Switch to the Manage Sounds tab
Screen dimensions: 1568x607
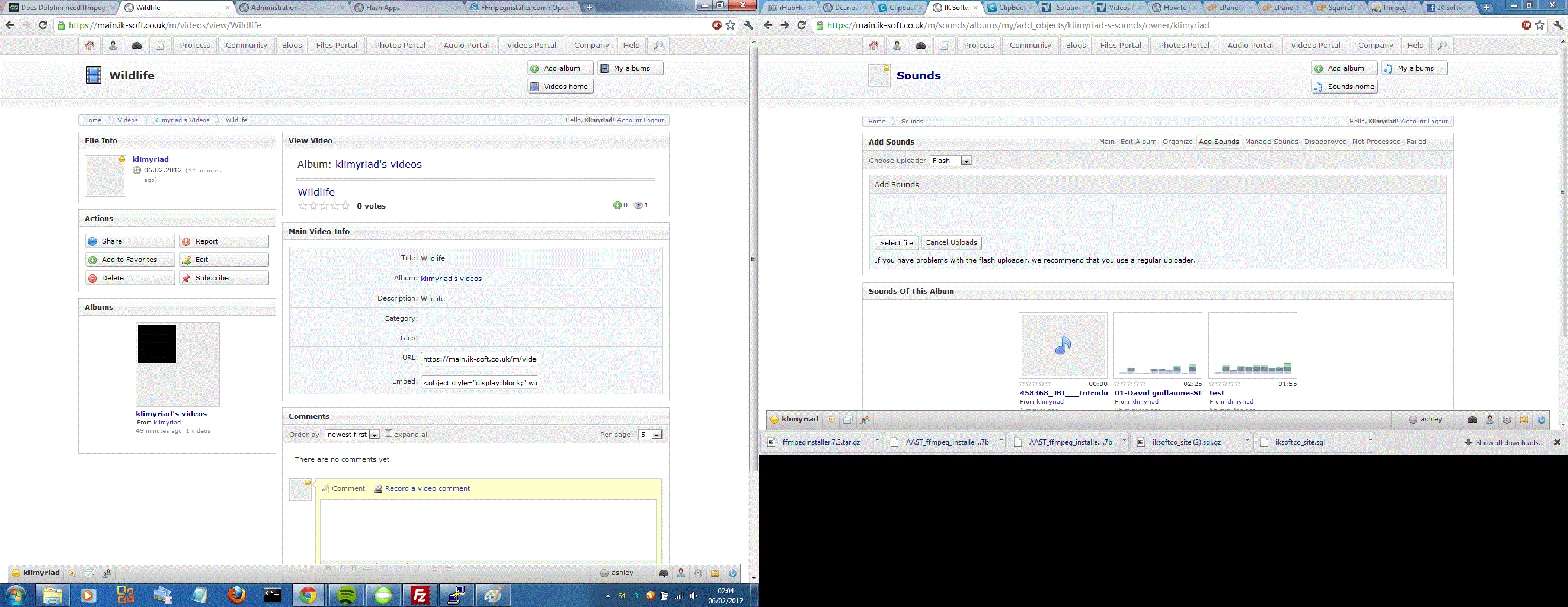(1271, 142)
